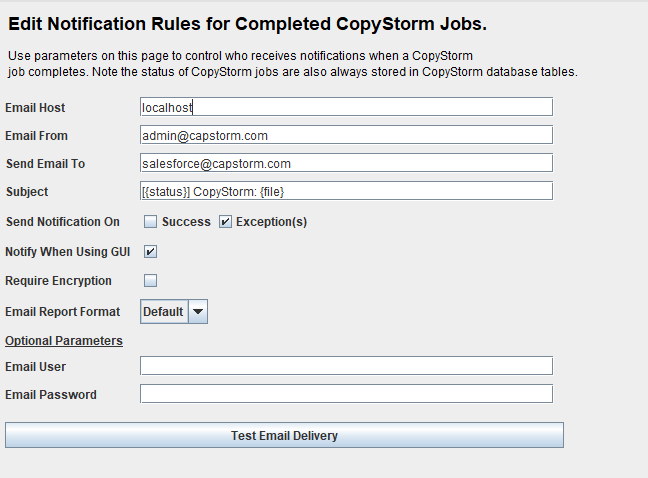
Task: Click the Email Password input field
Action: (x=346, y=394)
